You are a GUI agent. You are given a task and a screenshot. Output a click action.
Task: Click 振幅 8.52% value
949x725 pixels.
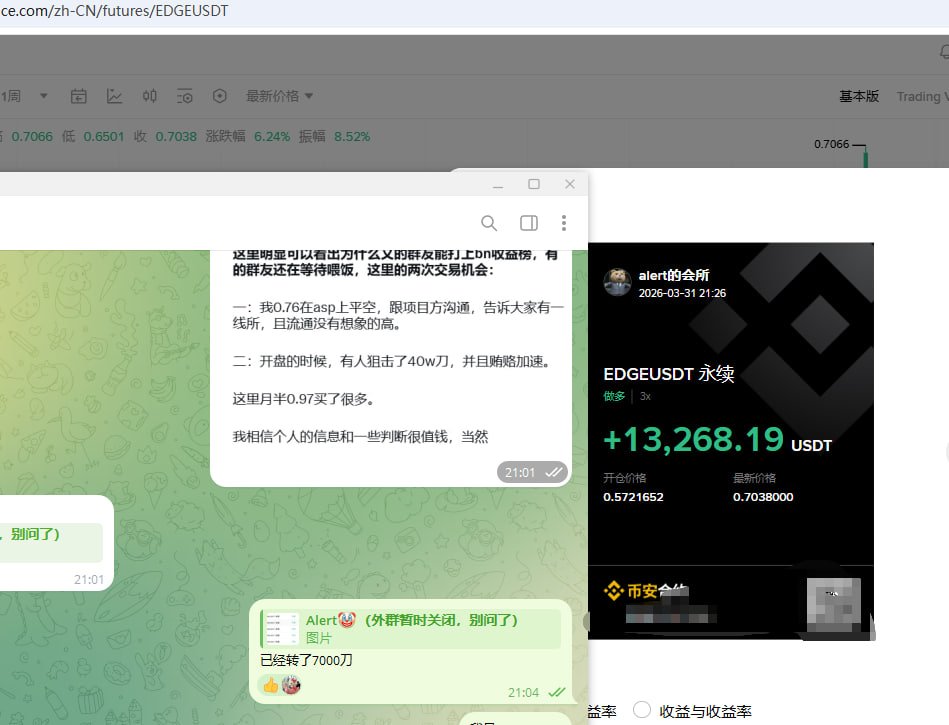[352, 137]
